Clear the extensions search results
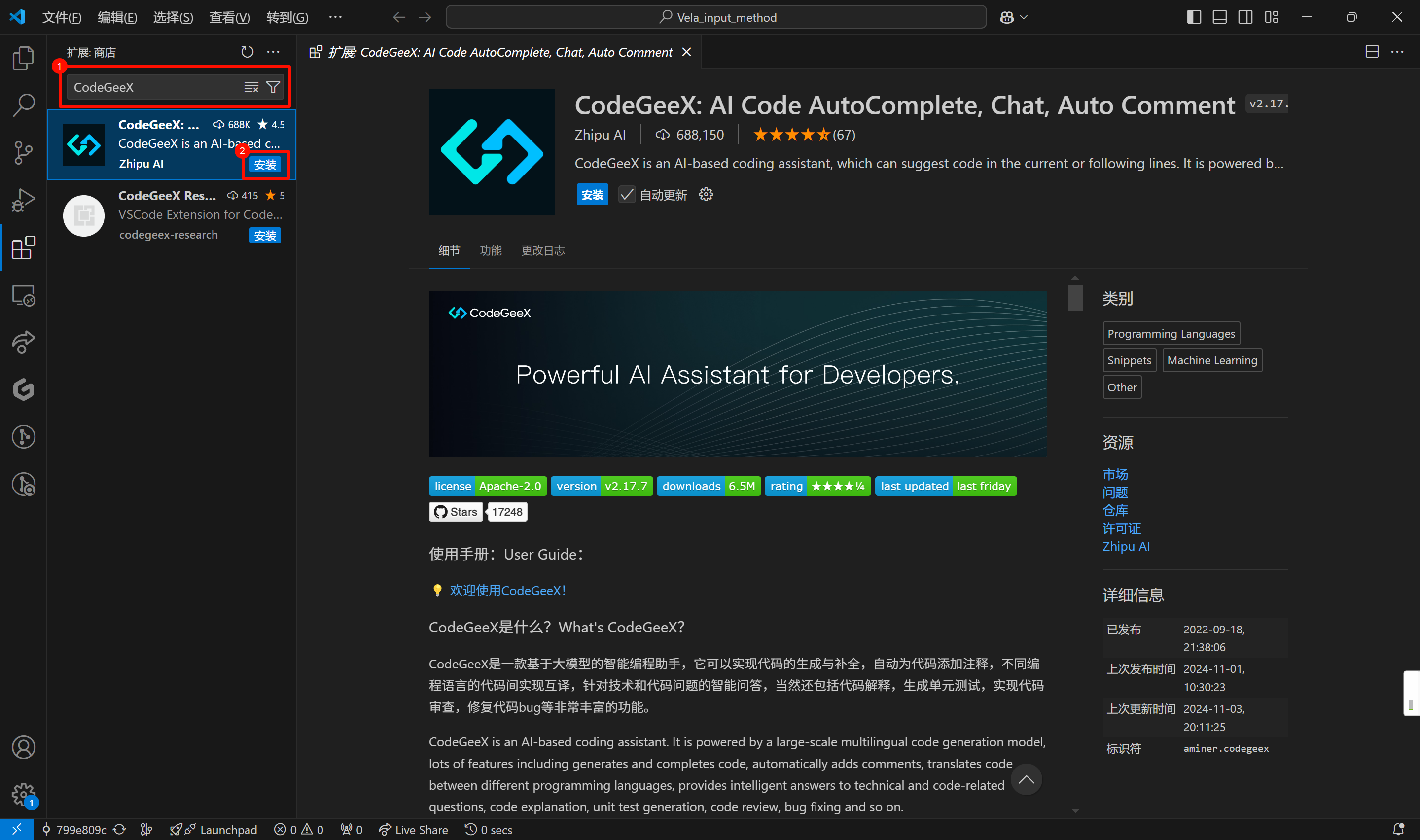Viewport: 1420px width, 840px height. [251, 87]
